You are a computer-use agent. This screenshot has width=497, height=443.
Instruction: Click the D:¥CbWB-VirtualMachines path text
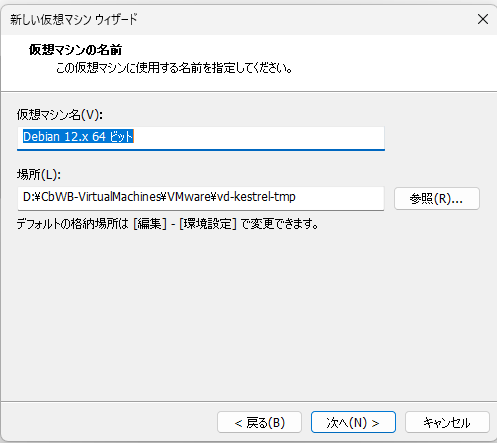click(x=94, y=197)
